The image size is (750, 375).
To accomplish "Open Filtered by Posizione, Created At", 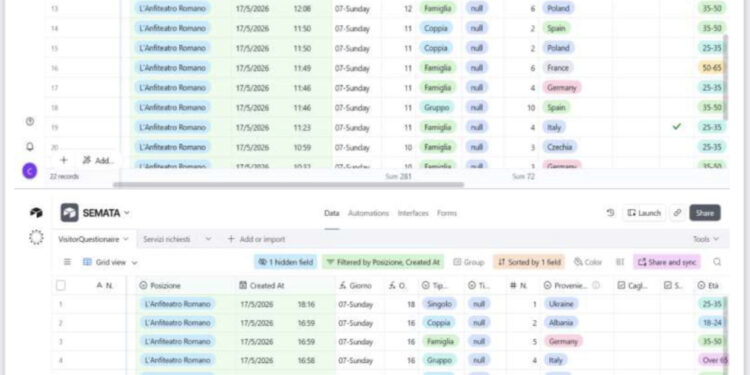I will 383,262.
